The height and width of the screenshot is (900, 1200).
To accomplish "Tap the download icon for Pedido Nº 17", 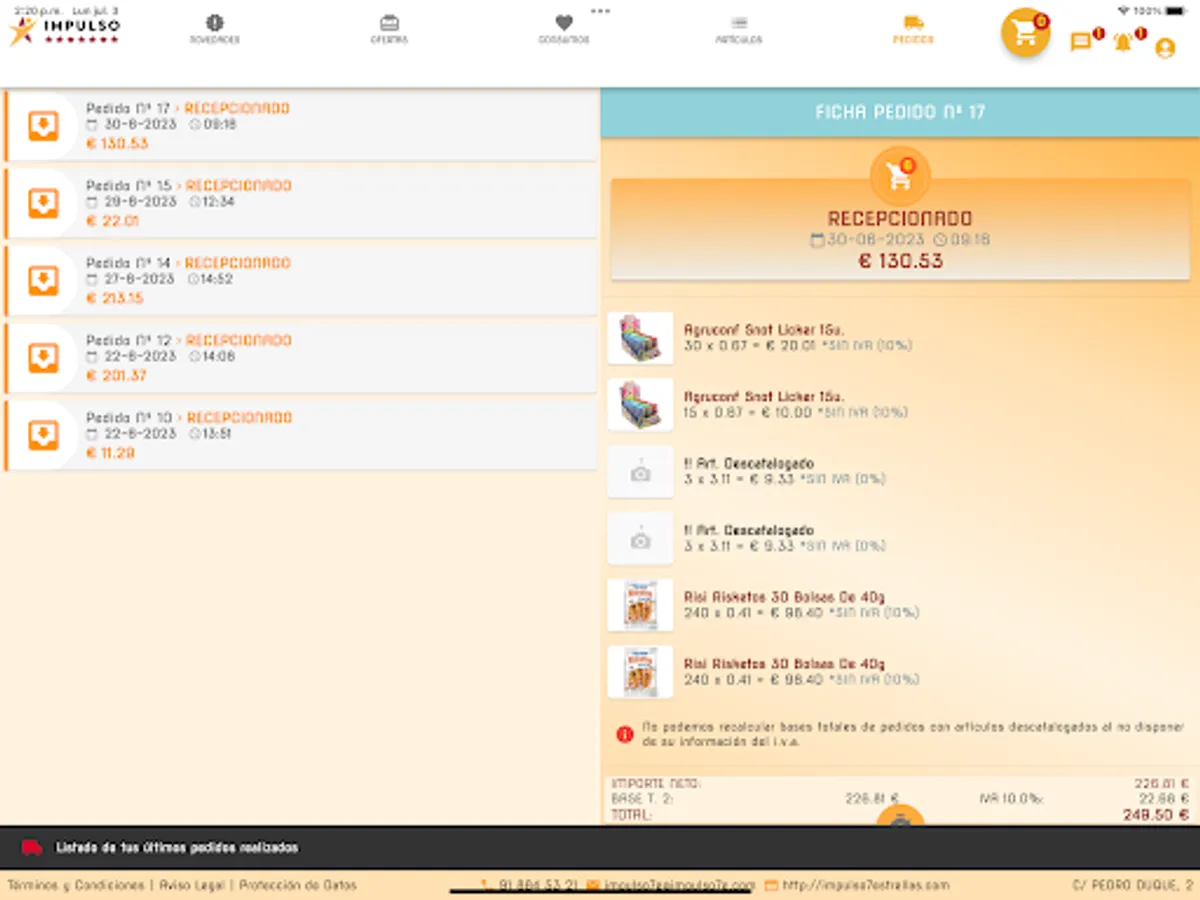I will pos(43,126).
